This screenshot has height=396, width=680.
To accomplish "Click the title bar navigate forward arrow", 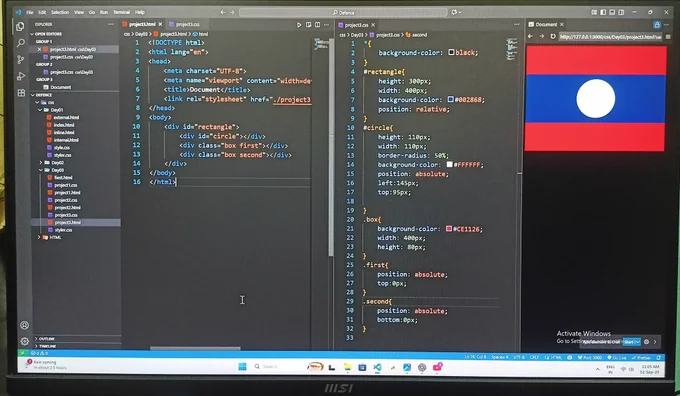I will pos(232,12).
